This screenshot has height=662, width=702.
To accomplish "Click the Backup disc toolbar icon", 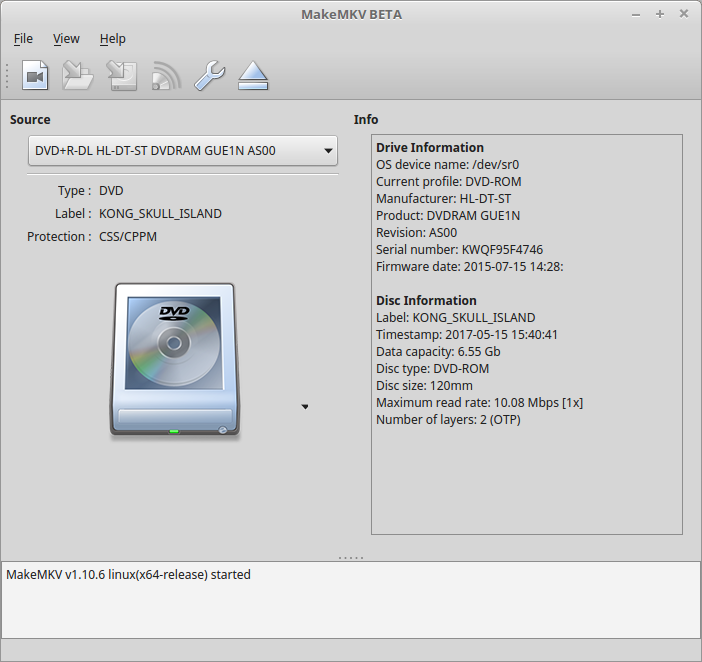I will [121, 75].
